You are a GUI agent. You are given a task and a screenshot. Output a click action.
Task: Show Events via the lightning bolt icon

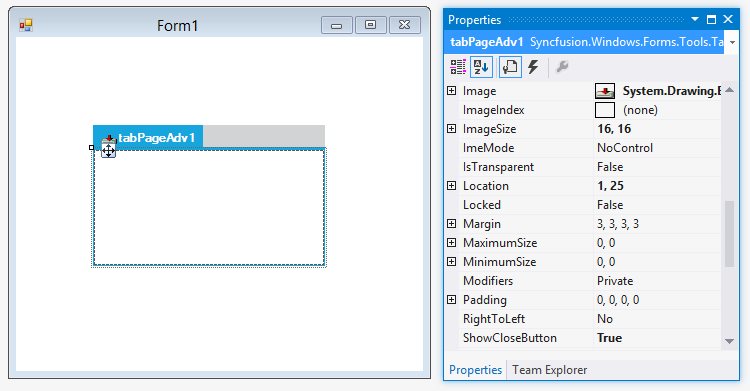(533, 67)
